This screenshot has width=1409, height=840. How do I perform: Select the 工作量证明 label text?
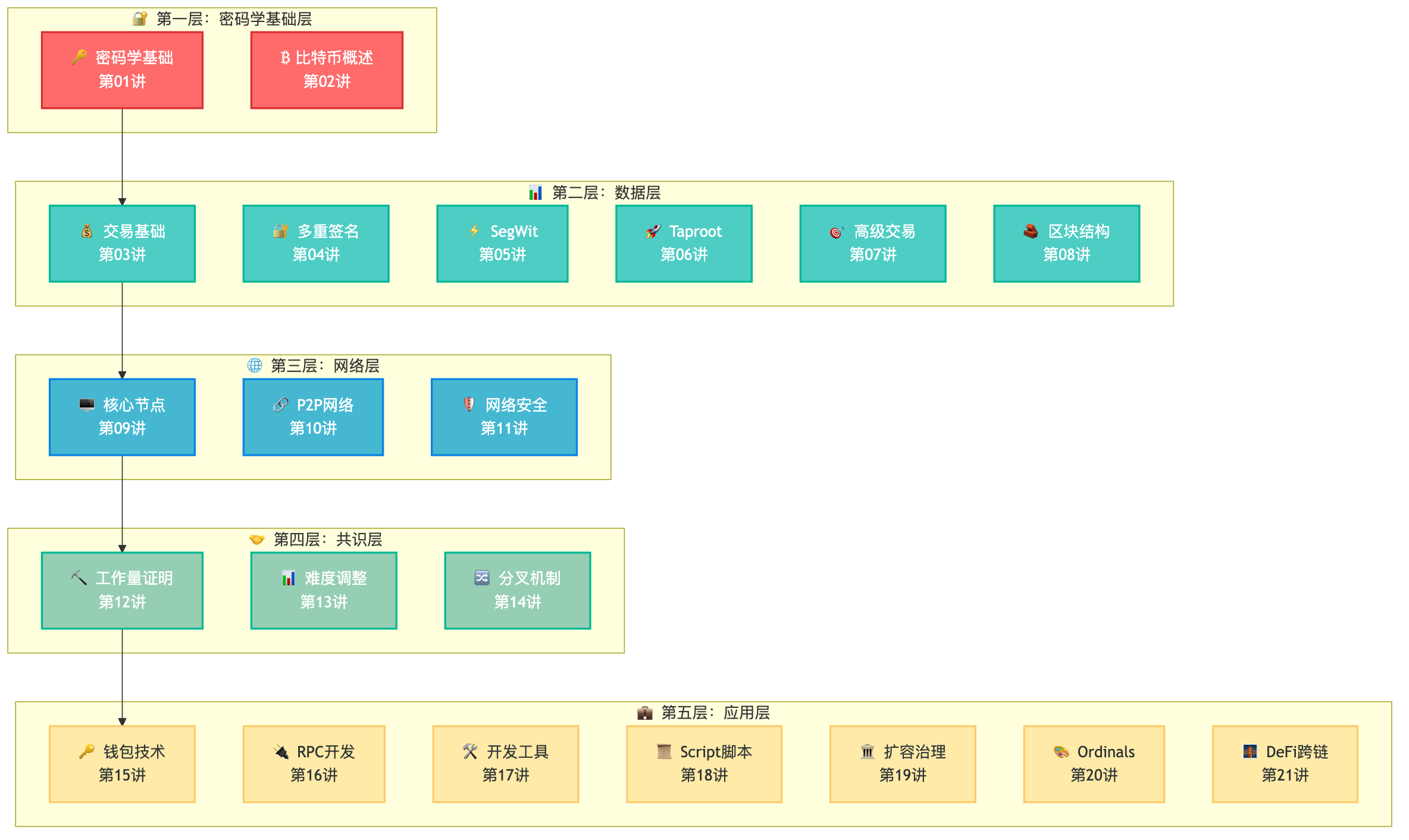(x=134, y=578)
